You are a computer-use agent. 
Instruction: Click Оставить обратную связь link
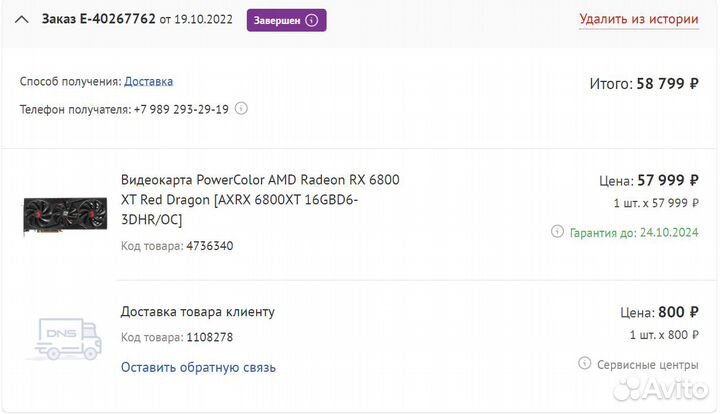click(198, 367)
